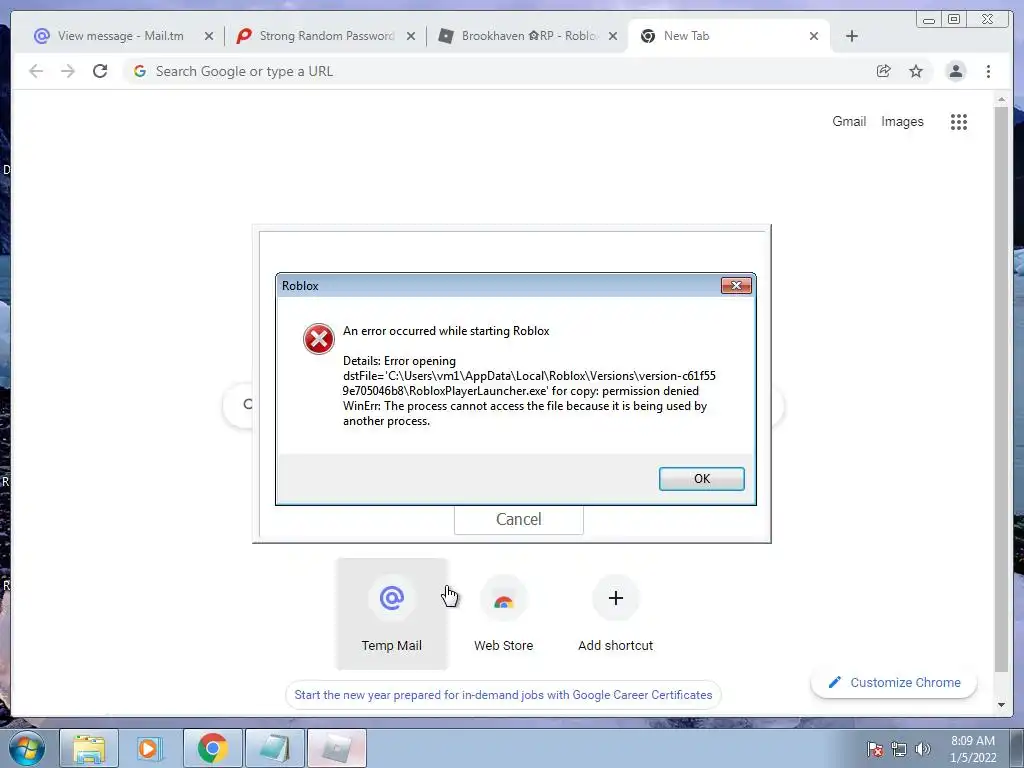Click the scrollbar down arrow
1024x768 pixels.
pos(1001,705)
